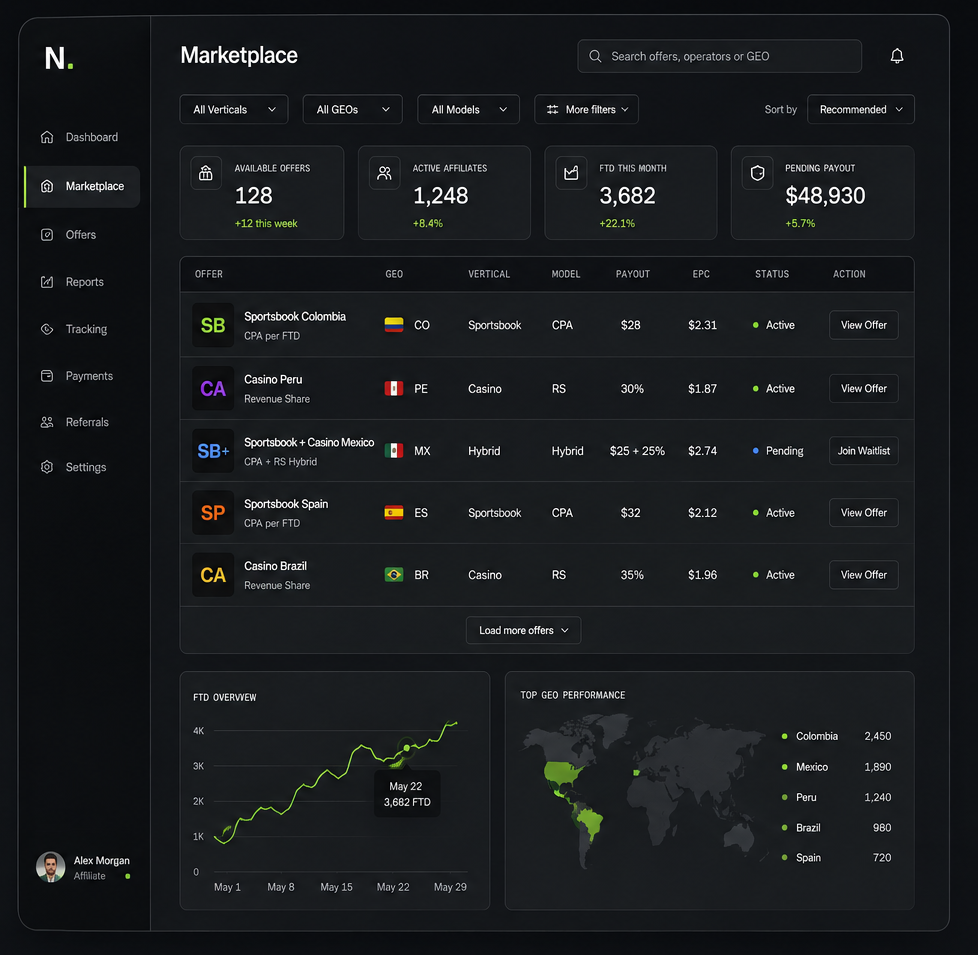View Offer for Sportsbook Colombia
978x955 pixels.
863,325
